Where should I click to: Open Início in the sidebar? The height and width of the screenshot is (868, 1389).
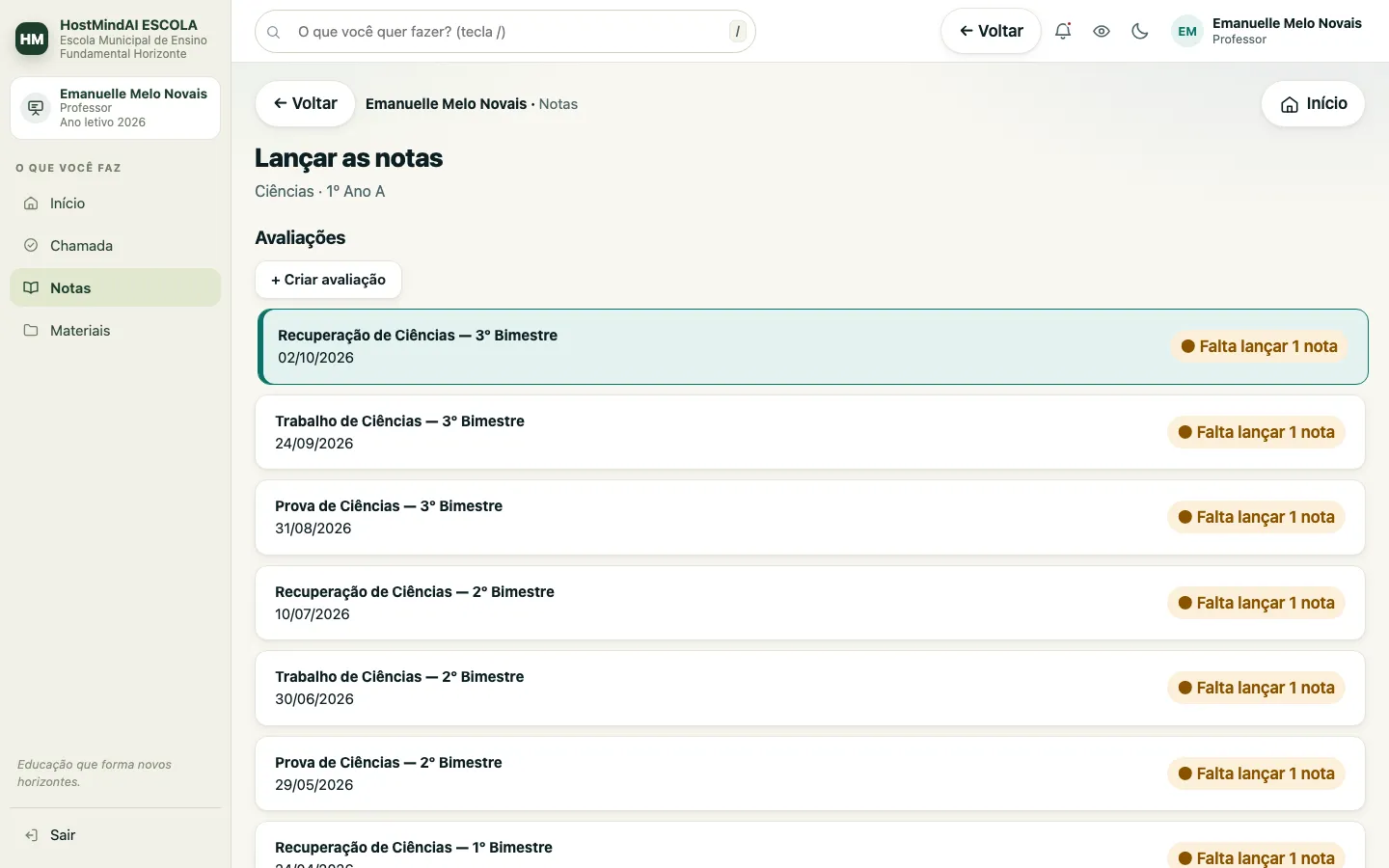(x=116, y=203)
